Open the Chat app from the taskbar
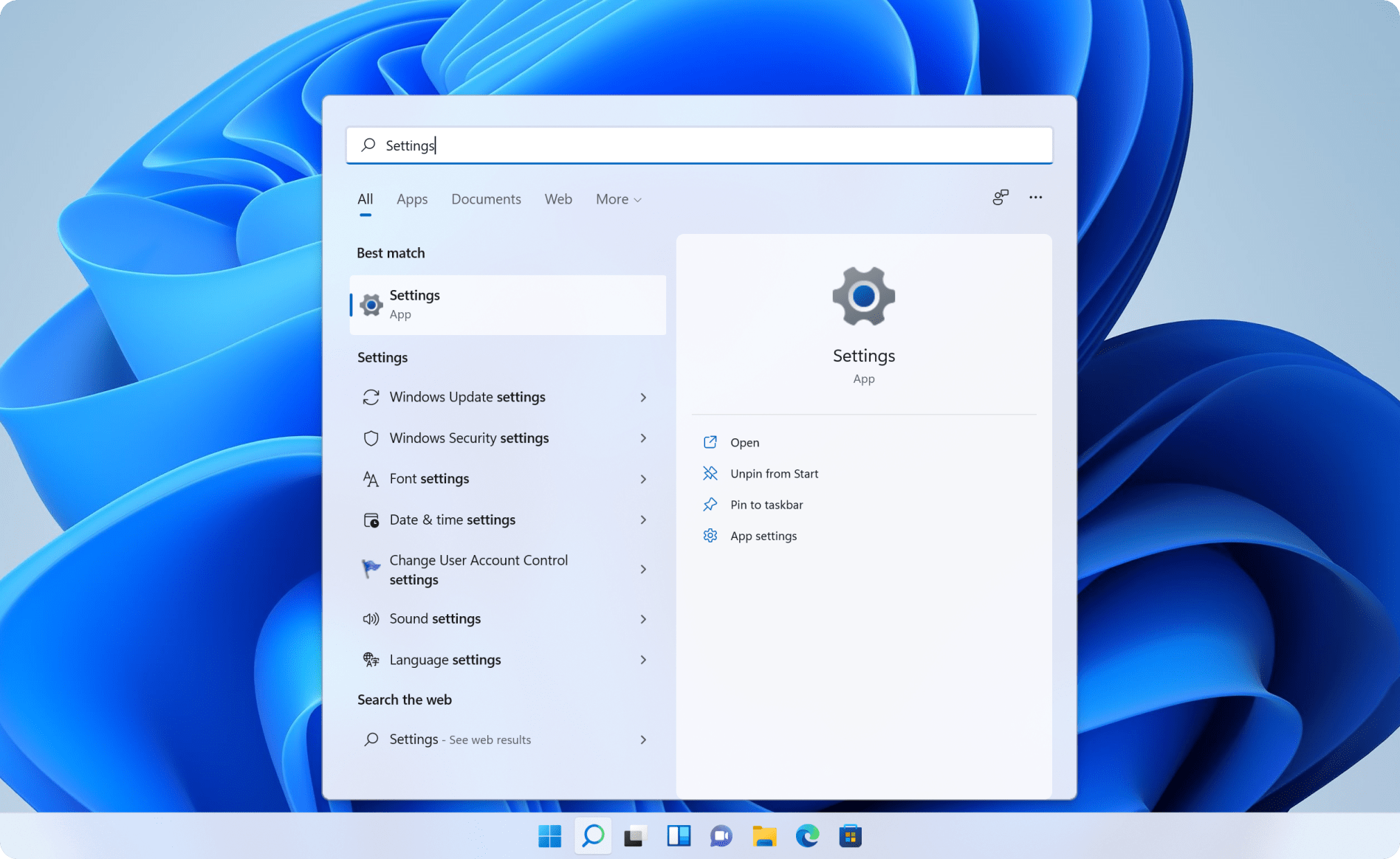Viewport: 1400px width, 859px height. point(721,836)
